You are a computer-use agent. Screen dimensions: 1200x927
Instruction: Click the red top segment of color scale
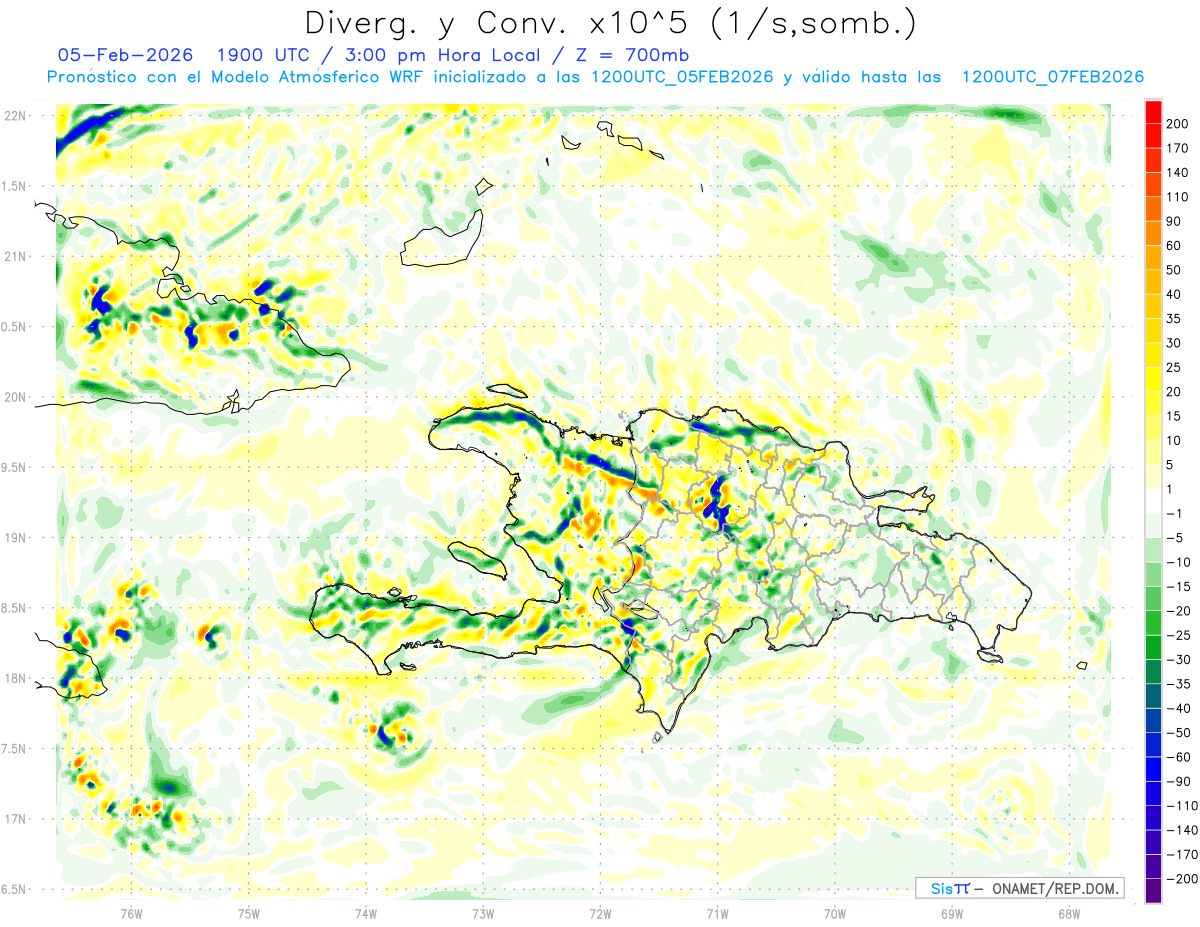[x=1153, y=112]
